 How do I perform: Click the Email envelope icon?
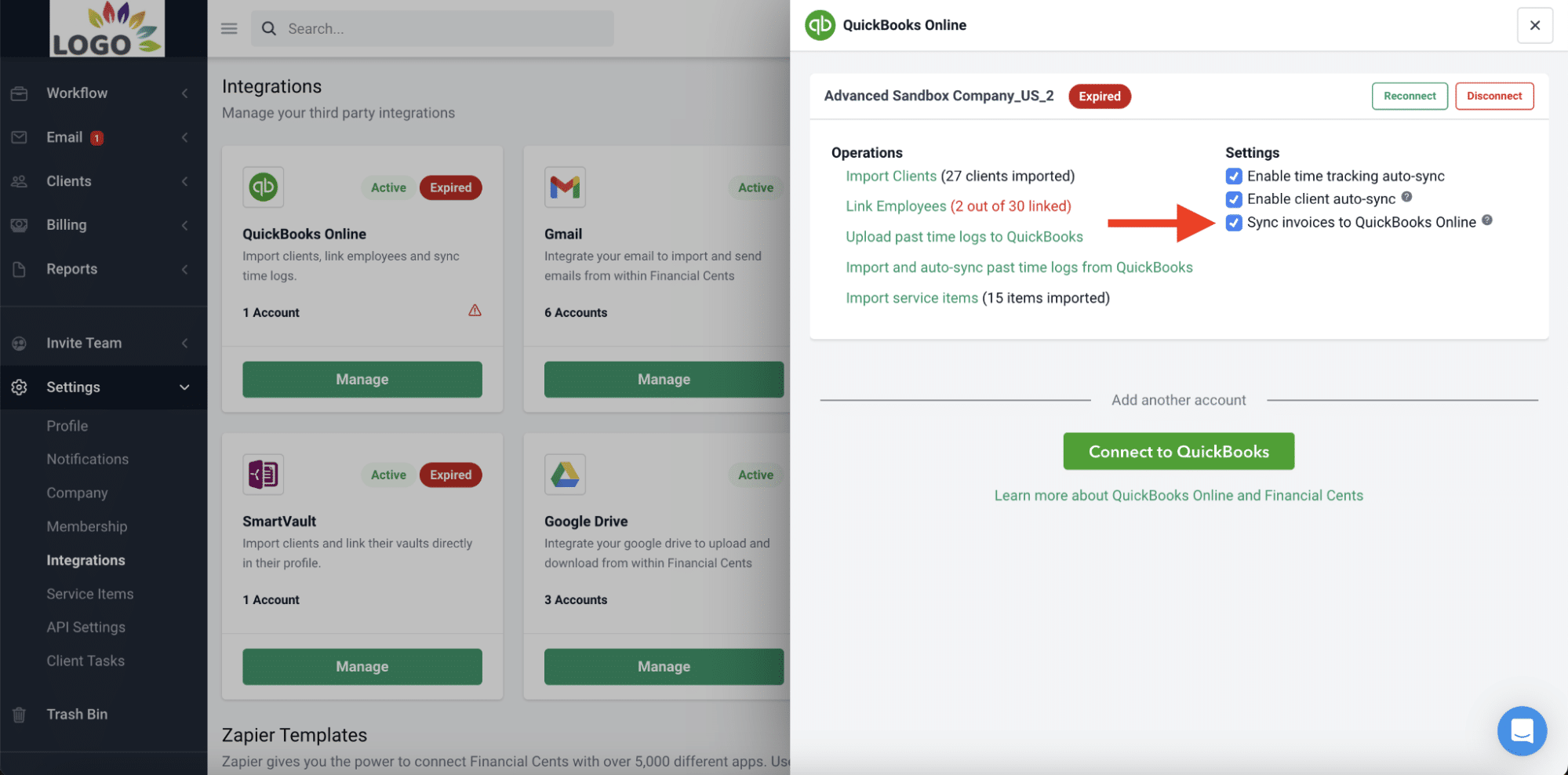20,137
